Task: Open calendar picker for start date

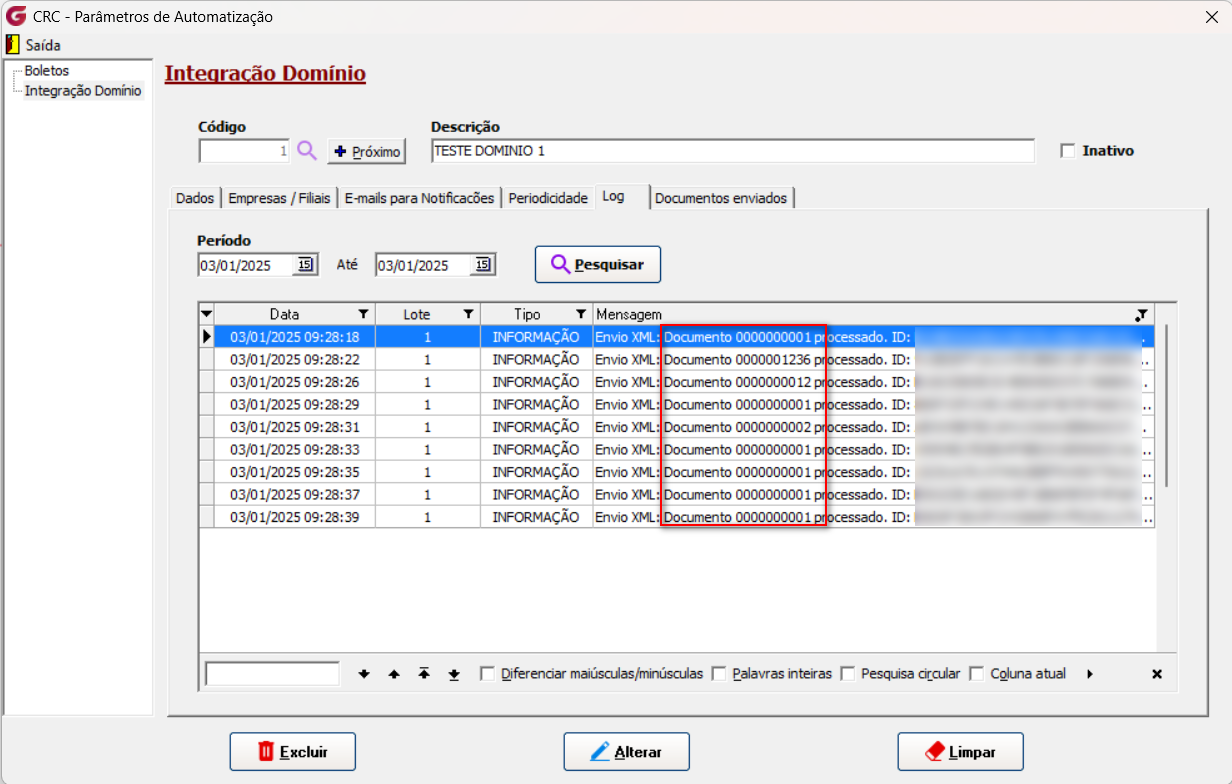Action: pyautogui.click(x=306, y=265)
